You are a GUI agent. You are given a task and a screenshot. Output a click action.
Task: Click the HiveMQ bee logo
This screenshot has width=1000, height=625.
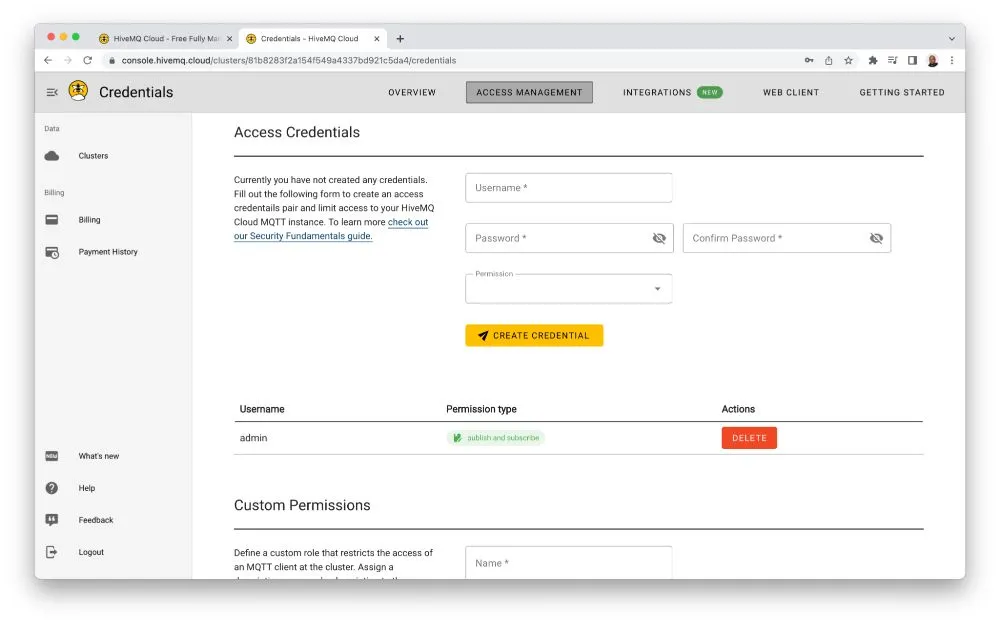[78, 91]
